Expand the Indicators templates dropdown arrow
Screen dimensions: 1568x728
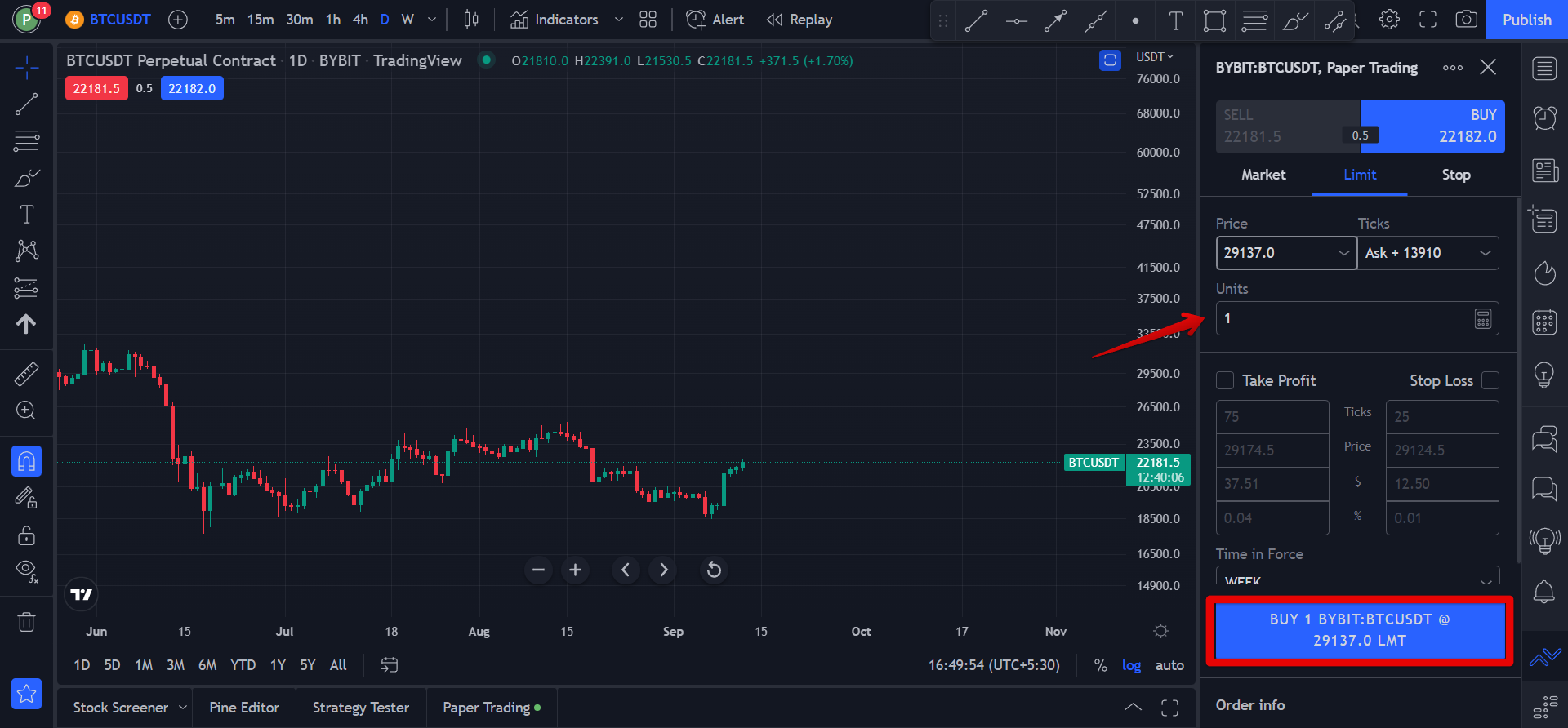618,20
